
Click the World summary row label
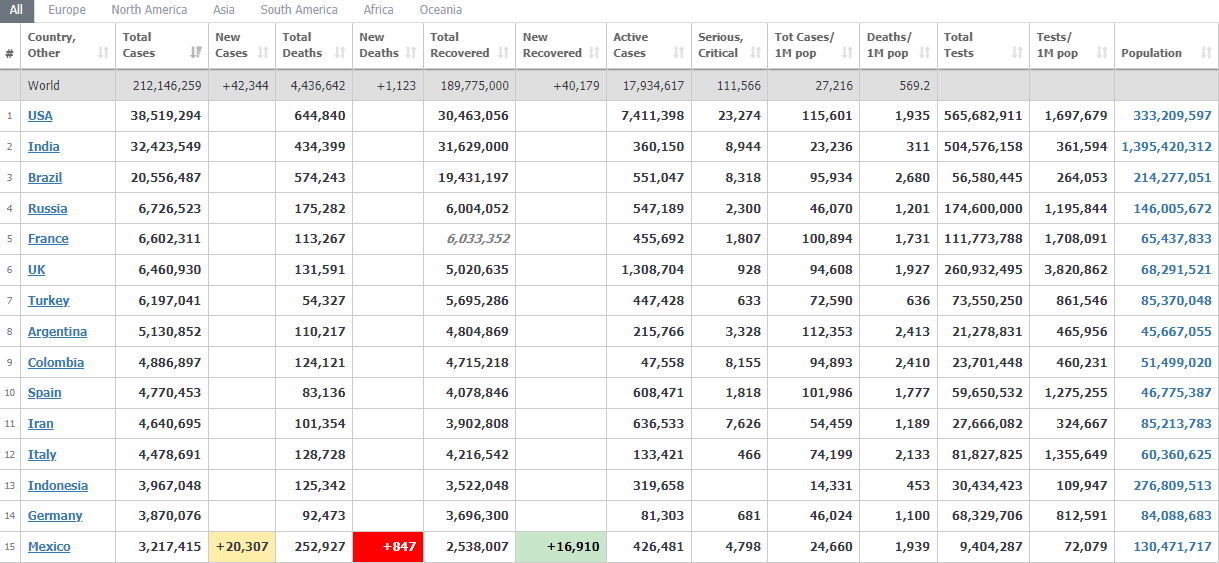pos(43,86)
